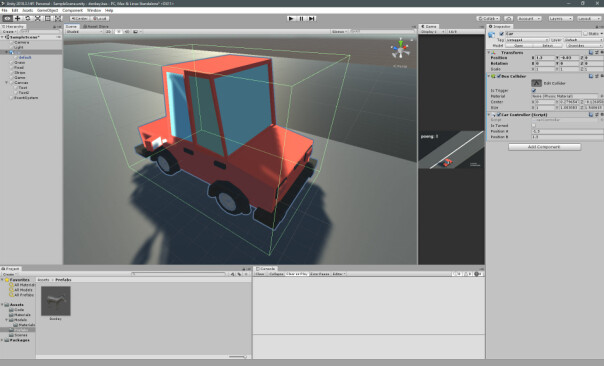Check the Is Turned checkbox
The width and height of the screenshot is (604, 366).
click(x=534, y=126)
